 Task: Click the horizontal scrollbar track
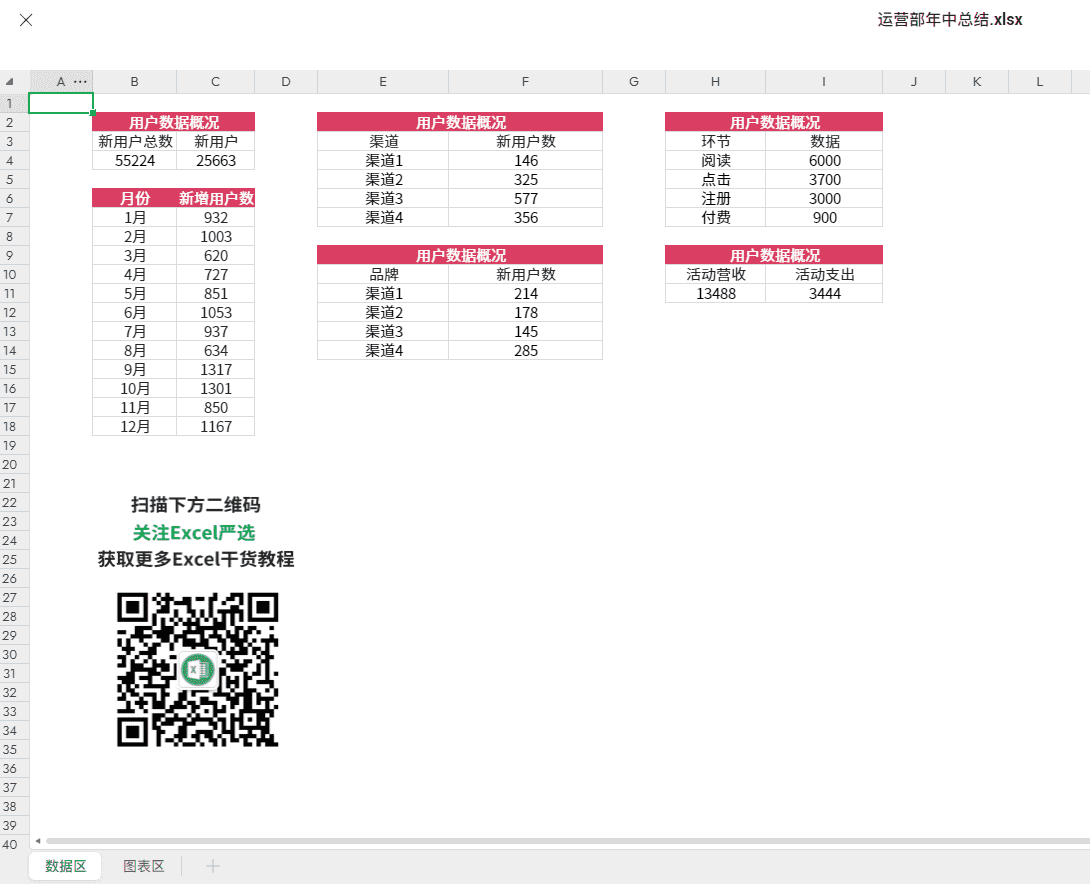pos(567,841)
